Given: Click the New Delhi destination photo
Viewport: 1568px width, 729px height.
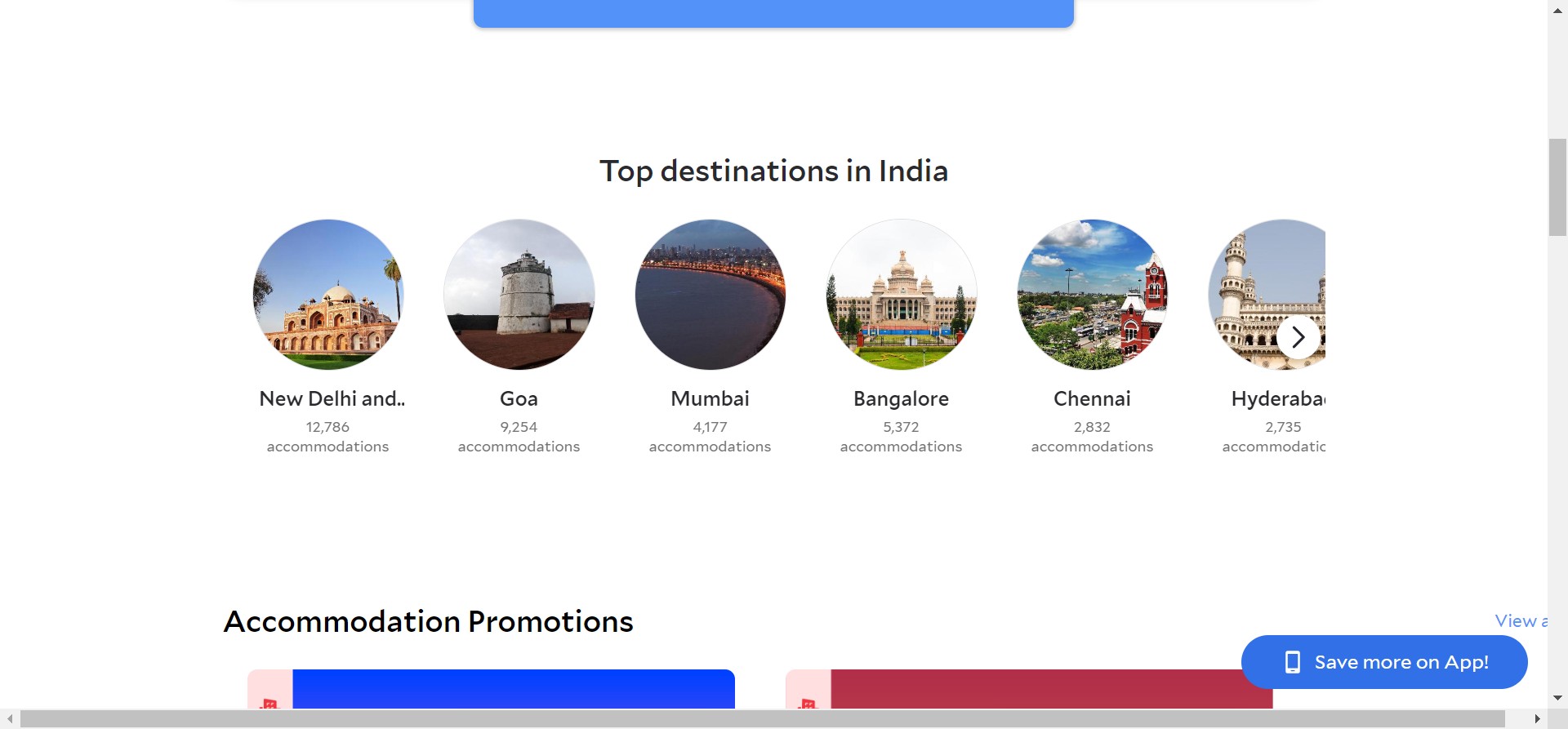Looking at the screenshot, I should coord(328,295).
